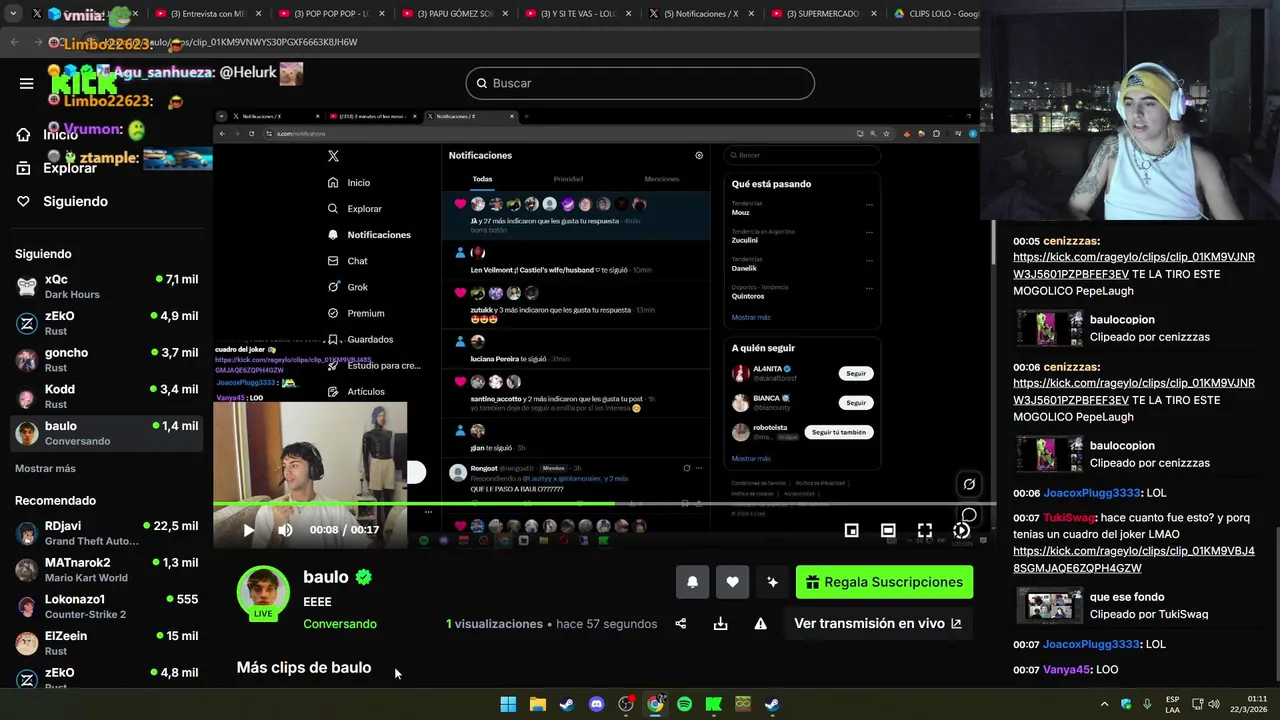Screen dimensions: 1280x720
Task: Focus the Buscar search field
Action: pyautogui.click(x=640, y=83)
